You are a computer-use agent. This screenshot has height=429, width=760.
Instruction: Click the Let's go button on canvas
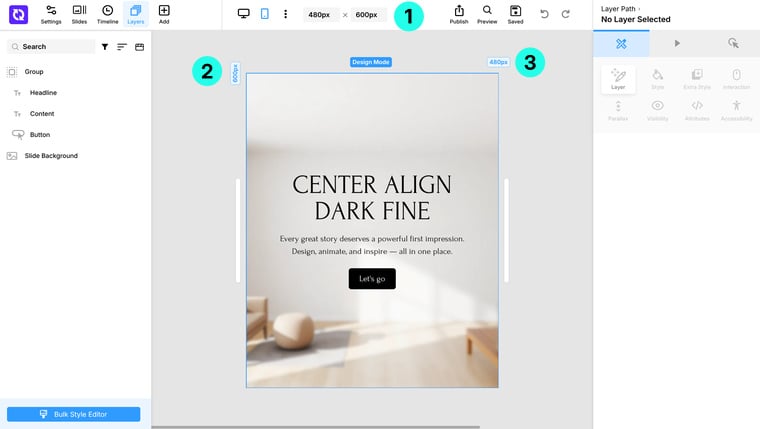pos(372,279)
